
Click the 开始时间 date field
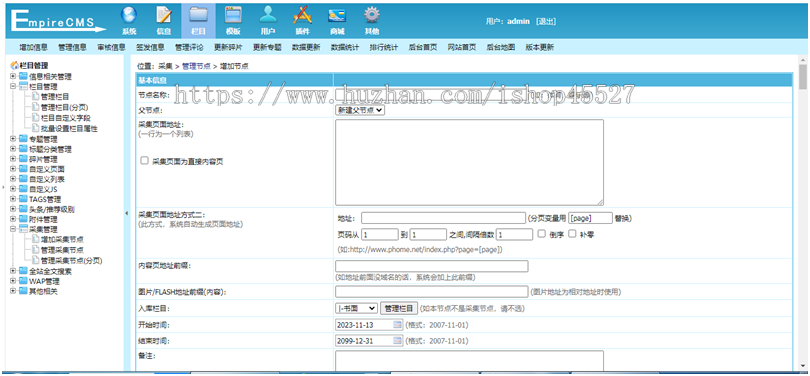(x=369, y=325)
